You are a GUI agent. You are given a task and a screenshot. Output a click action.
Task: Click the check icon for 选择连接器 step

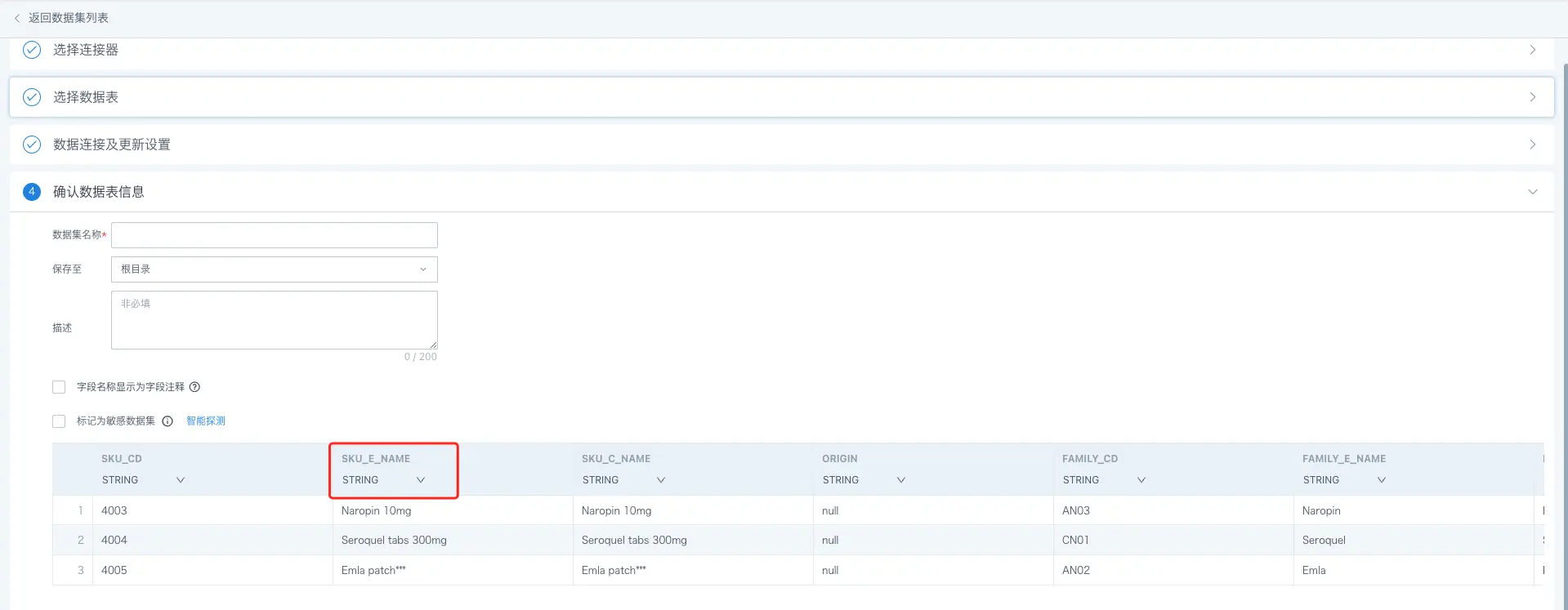(32, 50)
